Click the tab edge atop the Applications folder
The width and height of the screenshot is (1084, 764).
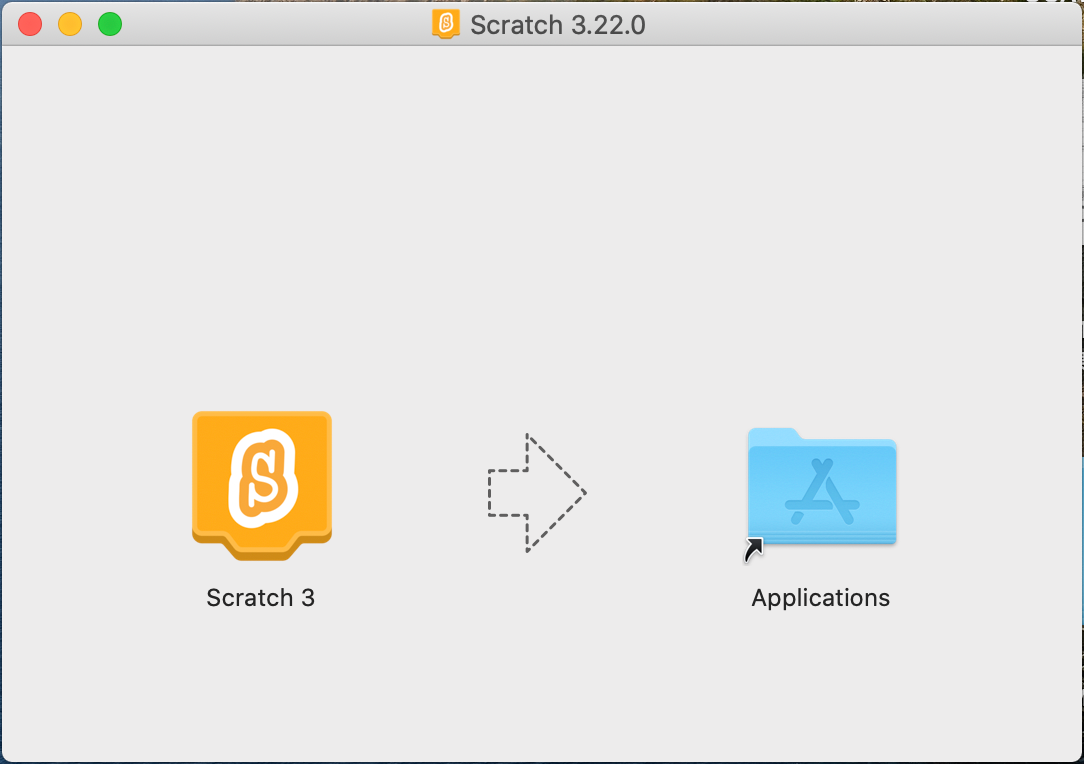pos(774,436)
